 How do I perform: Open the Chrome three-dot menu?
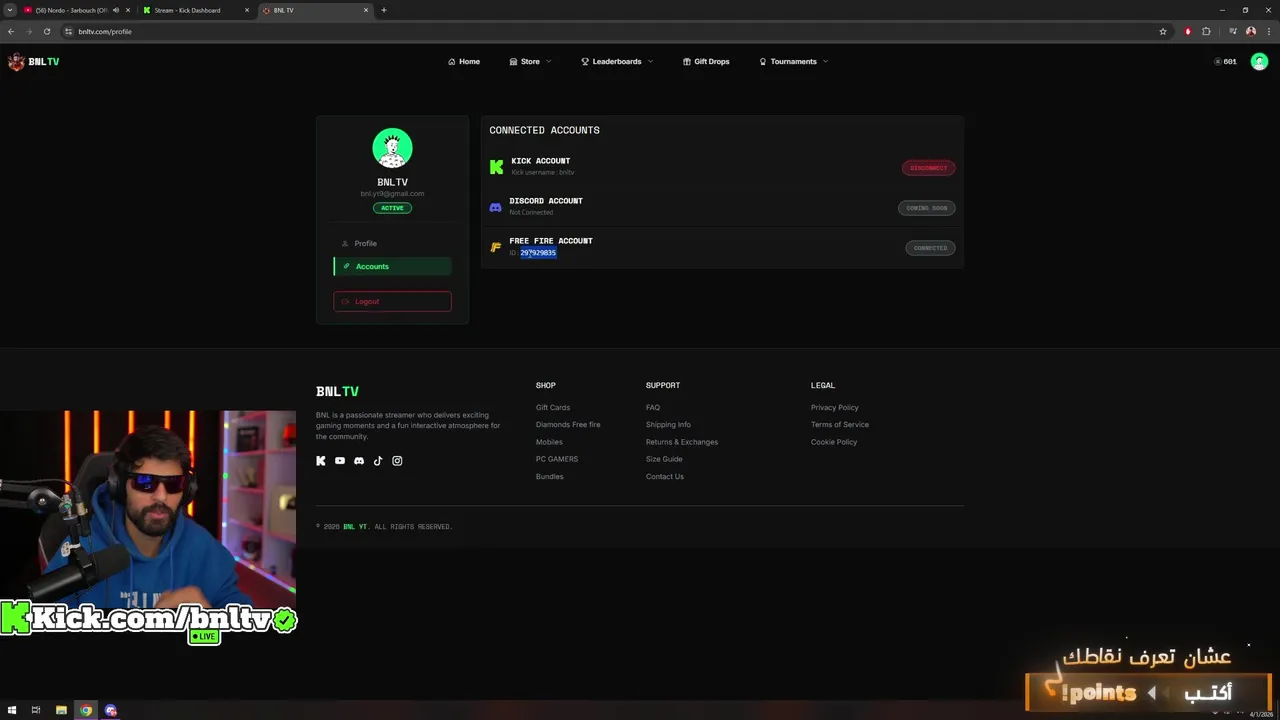coord(1268,32)
